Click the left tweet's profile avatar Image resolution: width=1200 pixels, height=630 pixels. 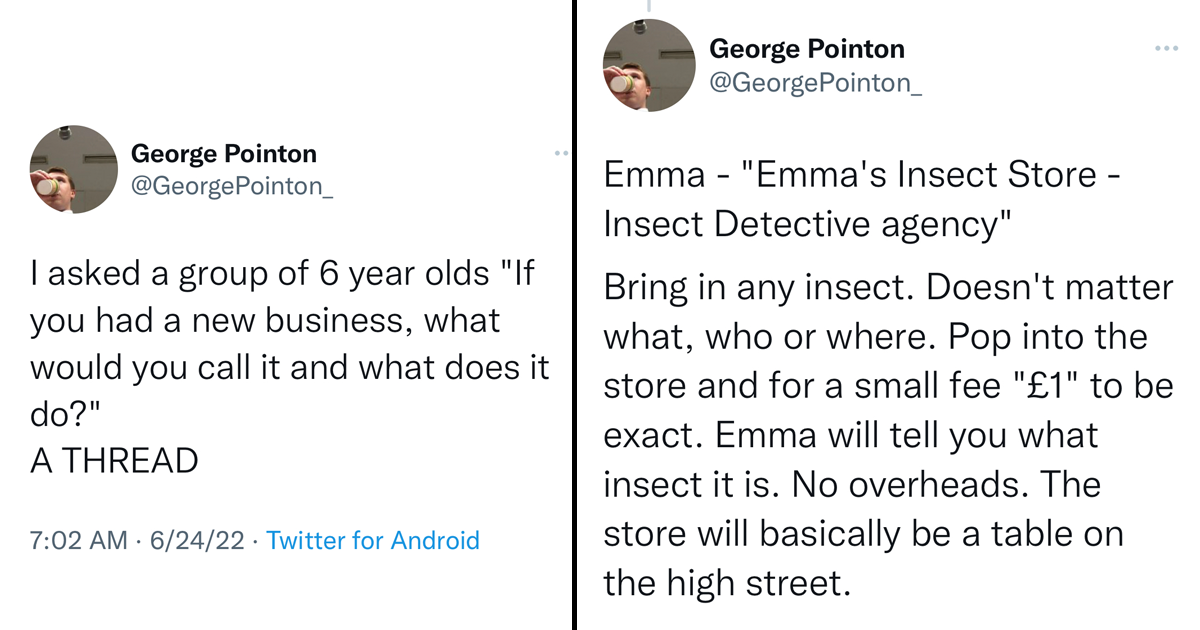click(74, 169)
